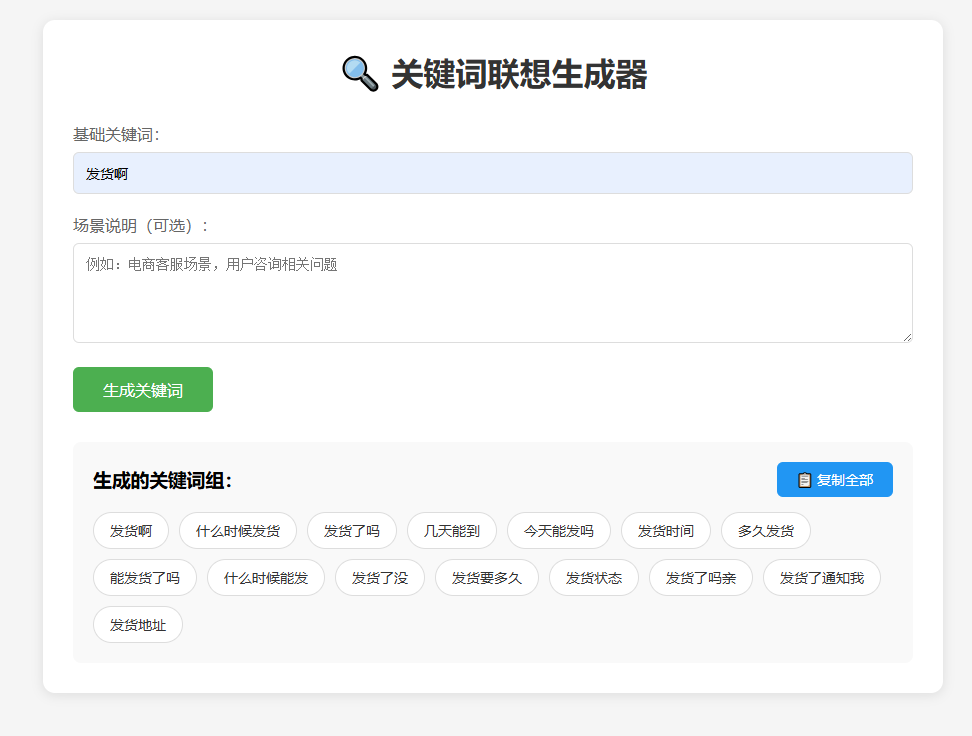Screen dimensions: 972x736
Task: Click into the 场景说明 text area
Action: click(x=492, y=292)
